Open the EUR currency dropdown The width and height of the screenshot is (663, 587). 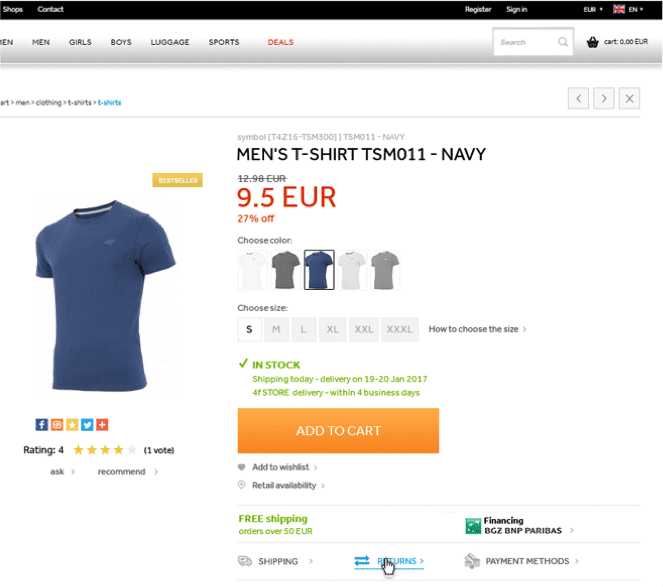click(593, 9)
